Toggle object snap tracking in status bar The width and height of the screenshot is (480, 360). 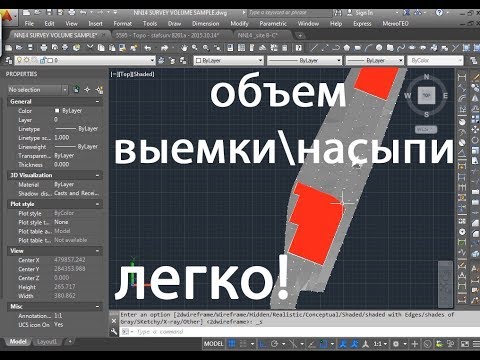pos(312,344)
